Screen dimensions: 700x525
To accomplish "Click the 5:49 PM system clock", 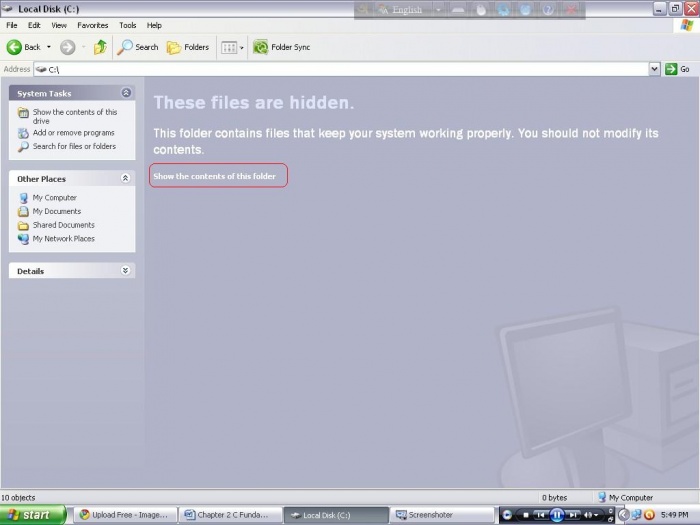I will pos(674,515).
